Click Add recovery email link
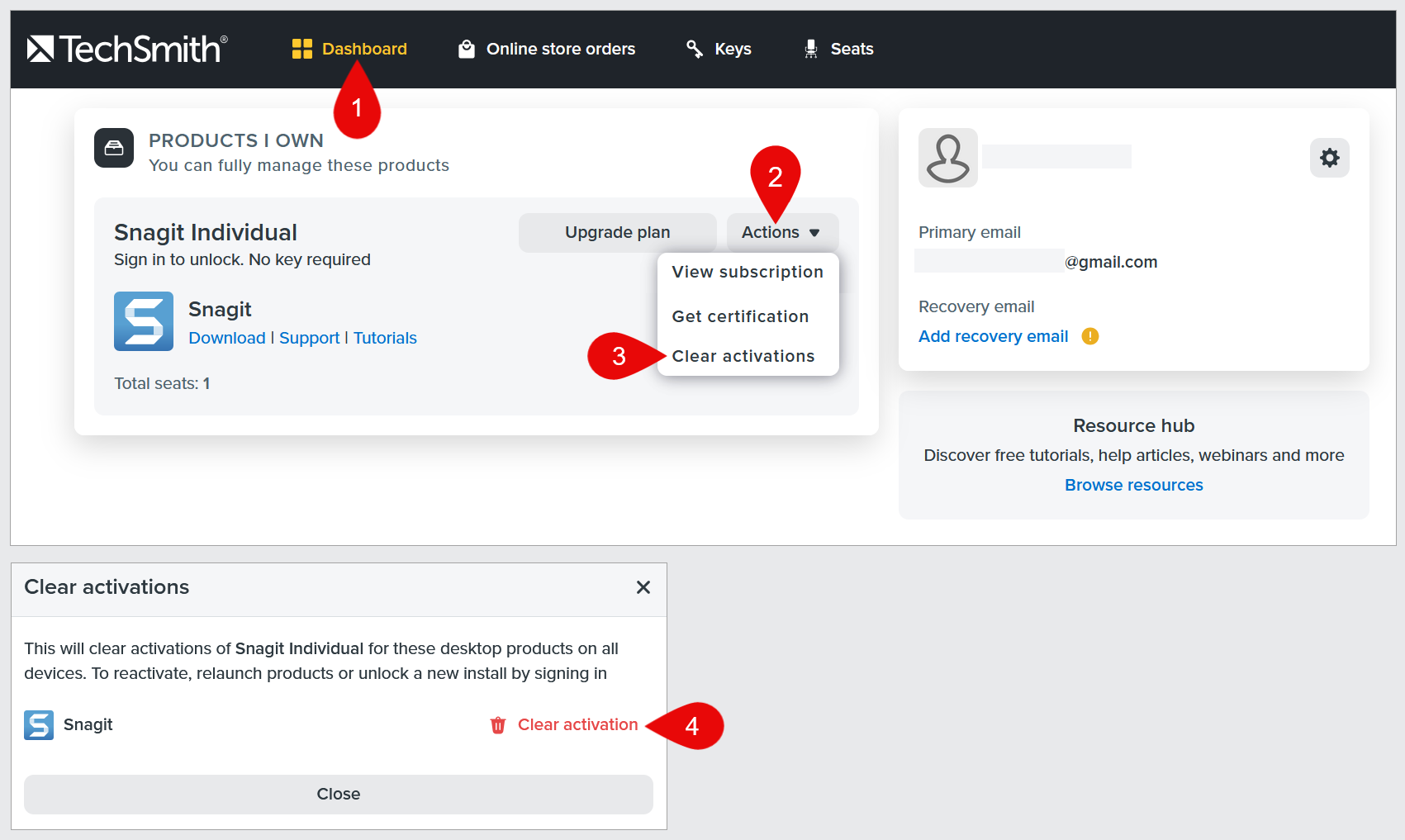Screen dimensions: 1405x840 [994, 336]
